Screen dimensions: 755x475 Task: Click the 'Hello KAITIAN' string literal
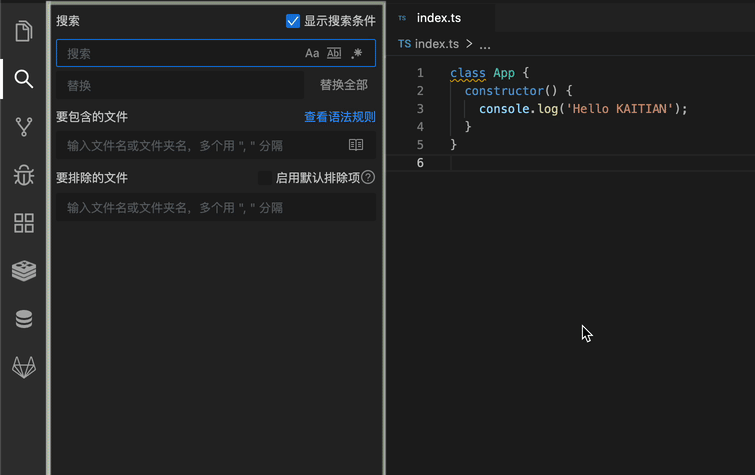[x=619, y=109]
